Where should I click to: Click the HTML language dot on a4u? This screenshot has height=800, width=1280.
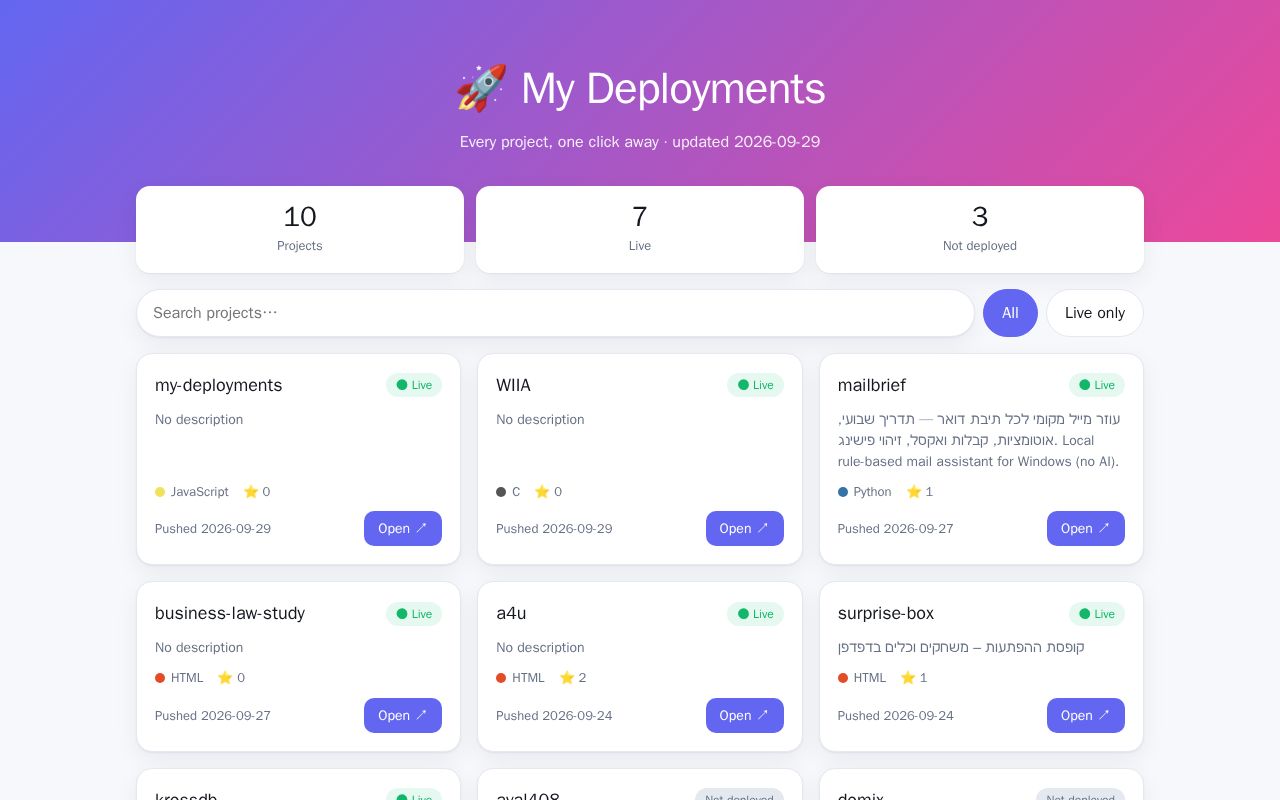click(x=501, y=678)
